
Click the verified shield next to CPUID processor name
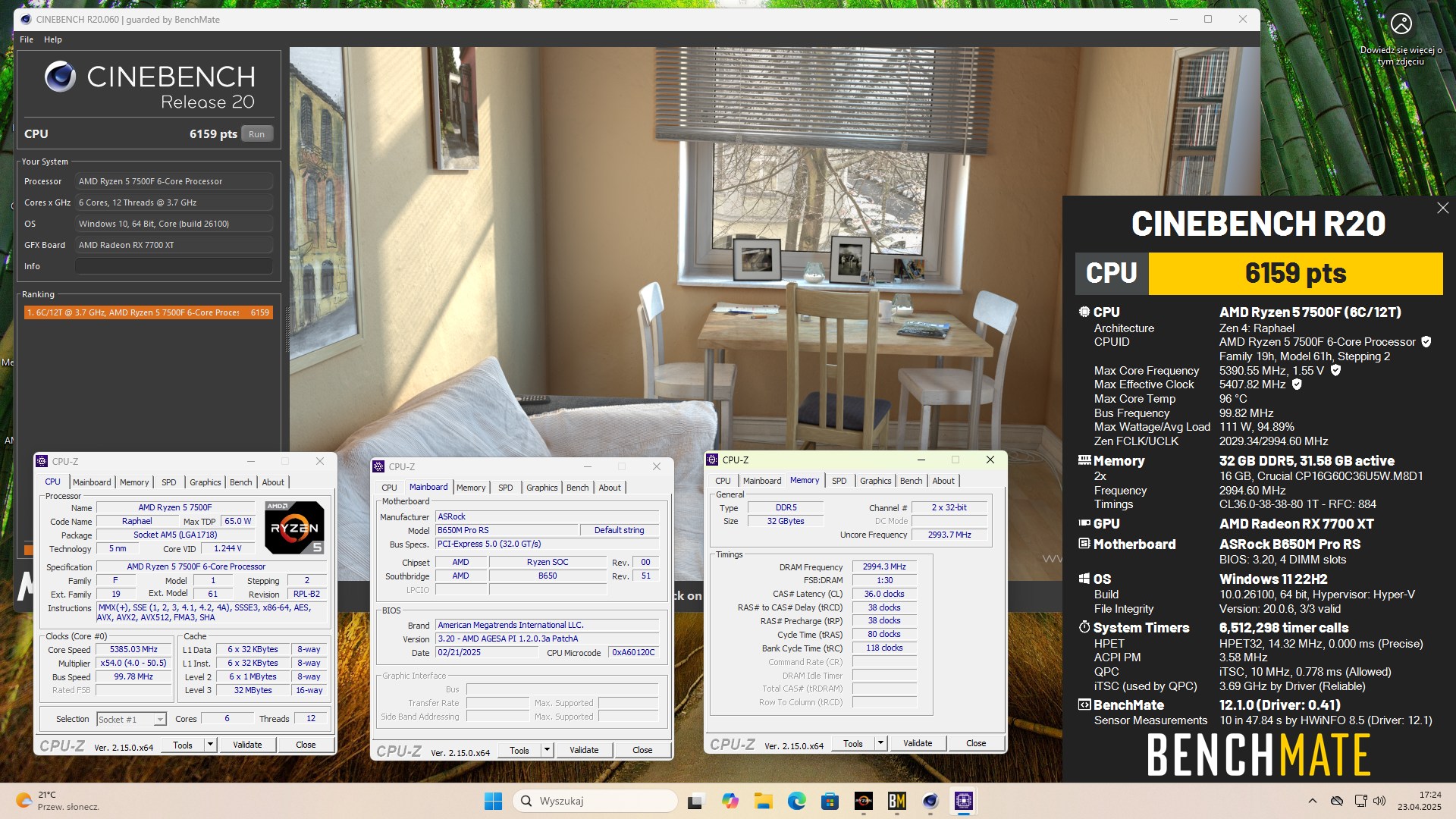(x=1426, y=342)
